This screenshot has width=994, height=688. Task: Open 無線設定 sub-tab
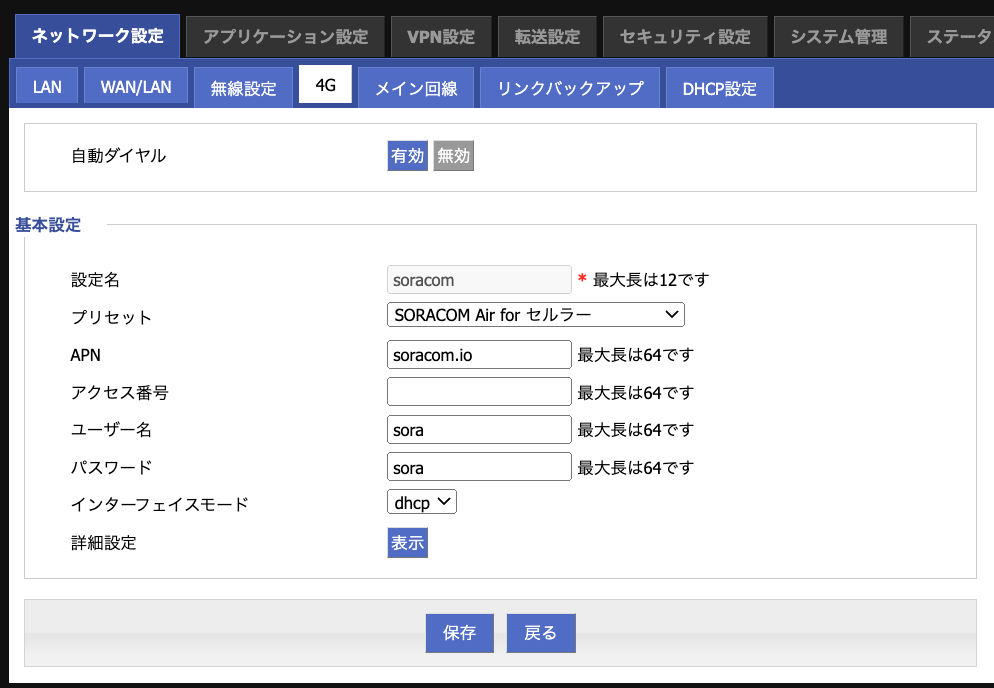tap(243, 88)
